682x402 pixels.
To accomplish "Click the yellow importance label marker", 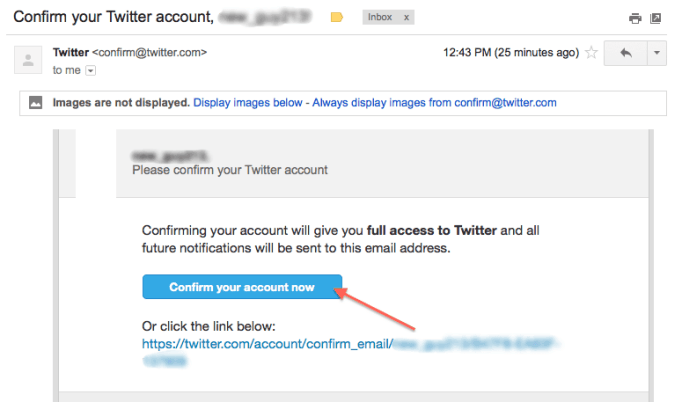I will (337, 17).
